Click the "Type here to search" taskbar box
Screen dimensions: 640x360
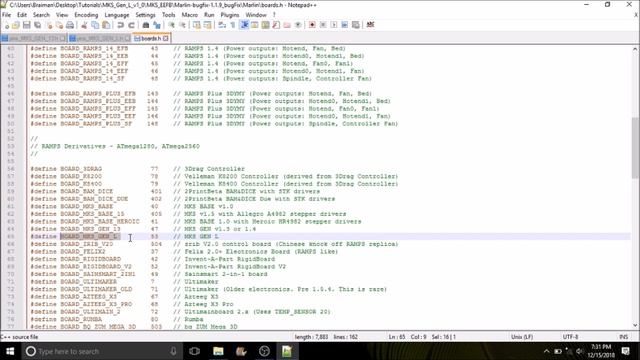pyautogui.click(x=102, y=351)
